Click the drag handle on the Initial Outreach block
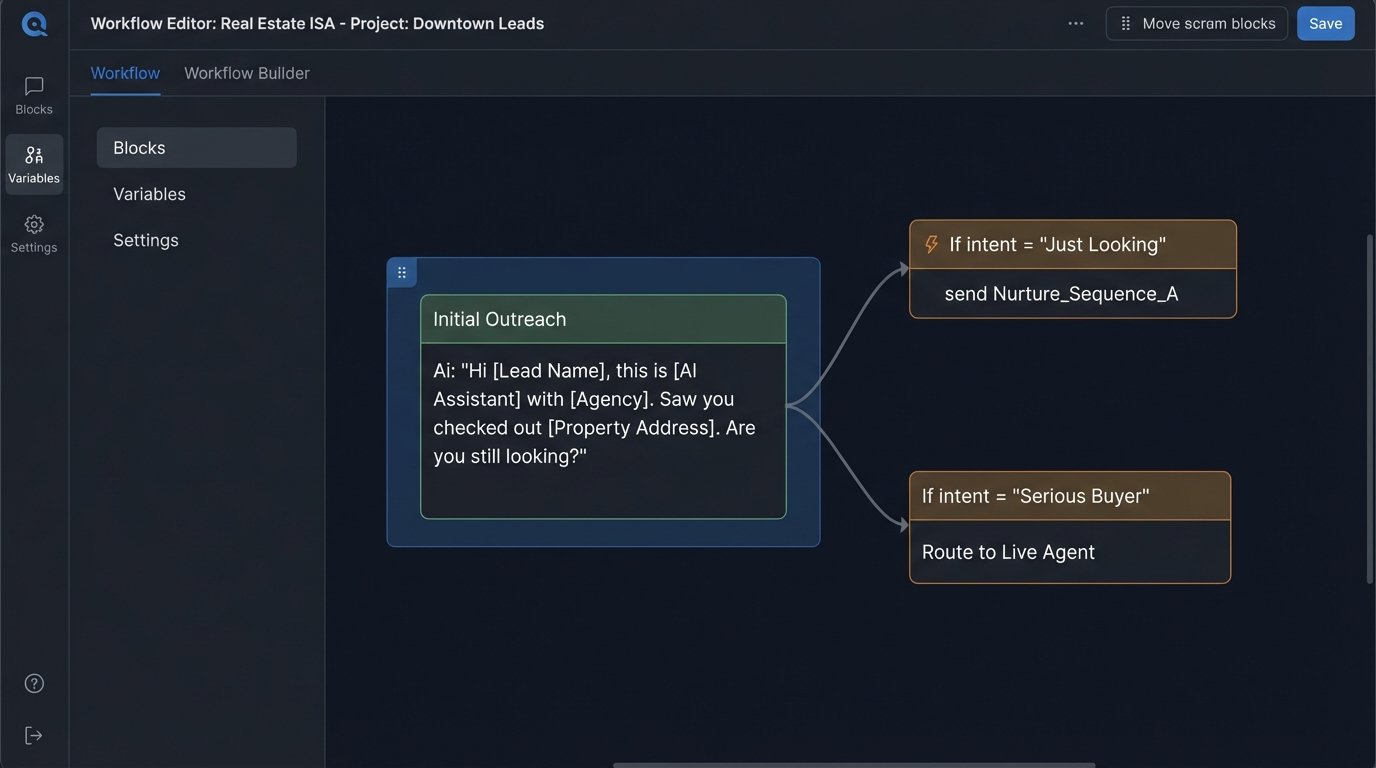1376x768 pixels. 400,271
